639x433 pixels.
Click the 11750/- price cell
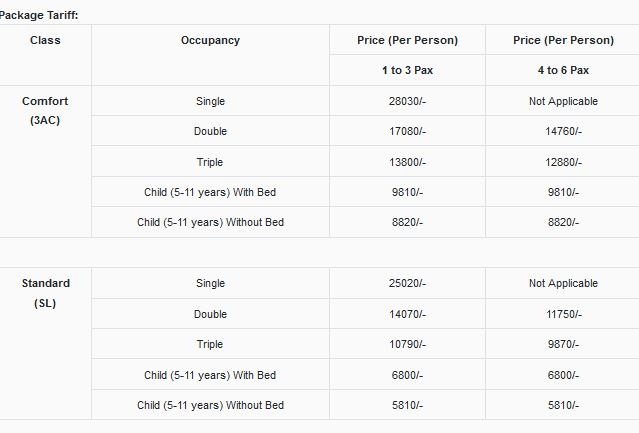pyautogui.click(x=564, y=314)
